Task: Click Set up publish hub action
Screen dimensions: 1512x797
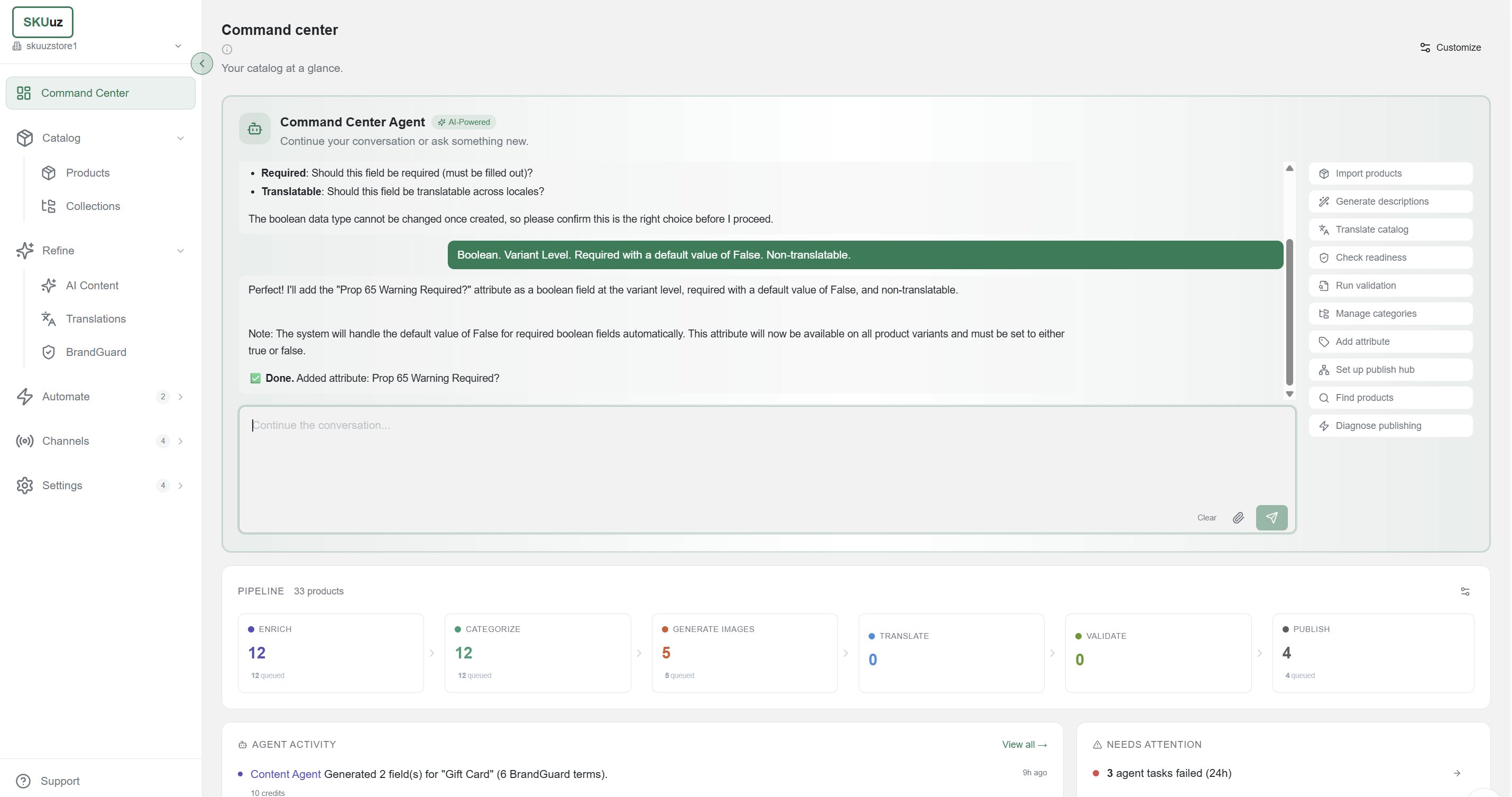Action: pyautogui.click(x=1390, y=370)
